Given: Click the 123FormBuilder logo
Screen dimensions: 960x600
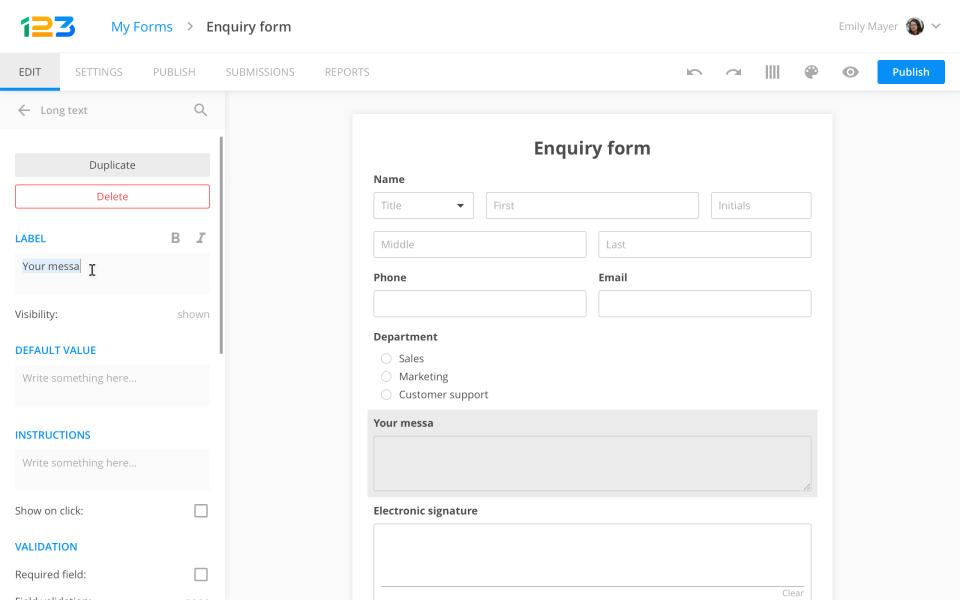Looking at the screenshot, I should coord(47,26).
